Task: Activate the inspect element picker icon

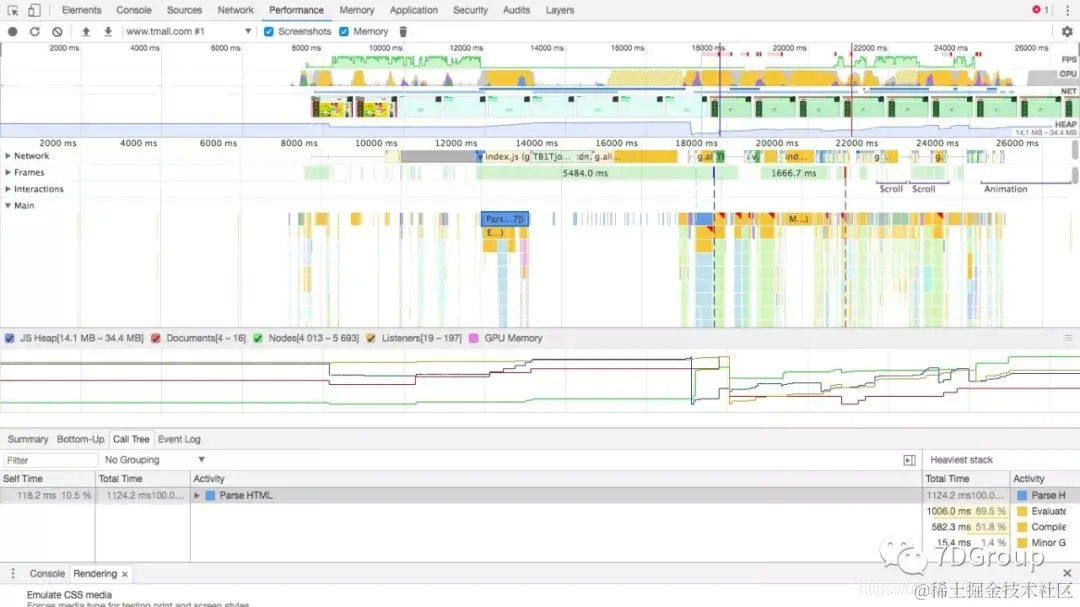Action: pyautogui.click(x=12, y=10)
